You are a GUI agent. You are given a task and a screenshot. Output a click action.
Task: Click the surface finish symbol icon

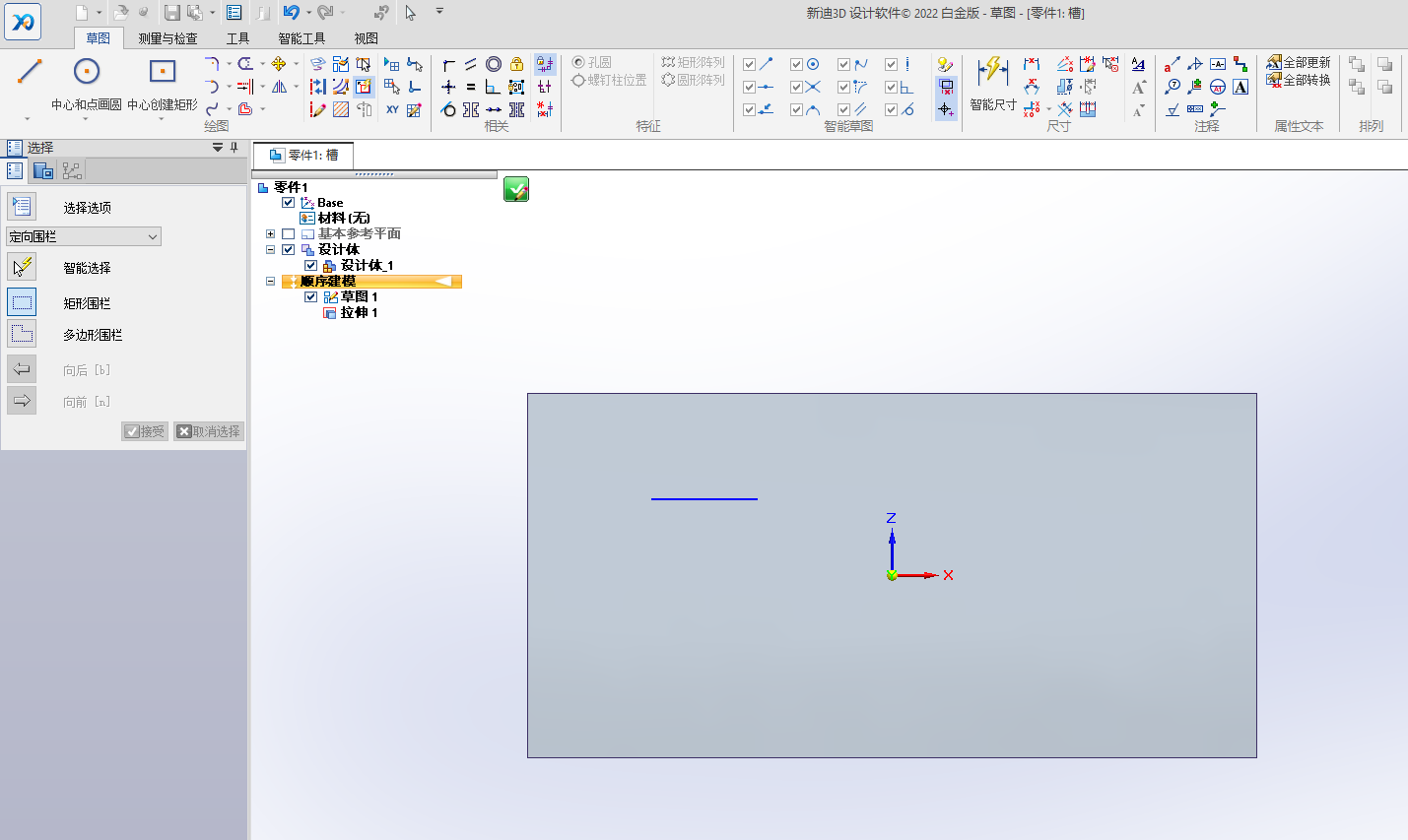tap(1173, 109)
